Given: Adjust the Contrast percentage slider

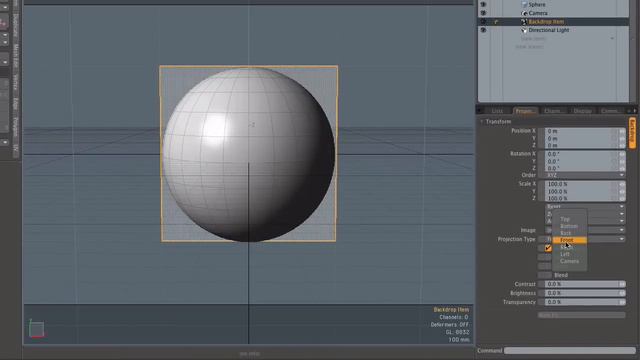Looking at the screenshot, I should [584, 284].
